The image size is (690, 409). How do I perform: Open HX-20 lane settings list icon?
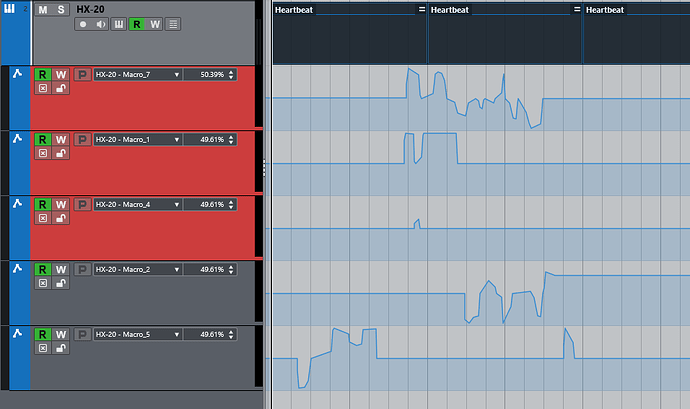click(173, 24)
